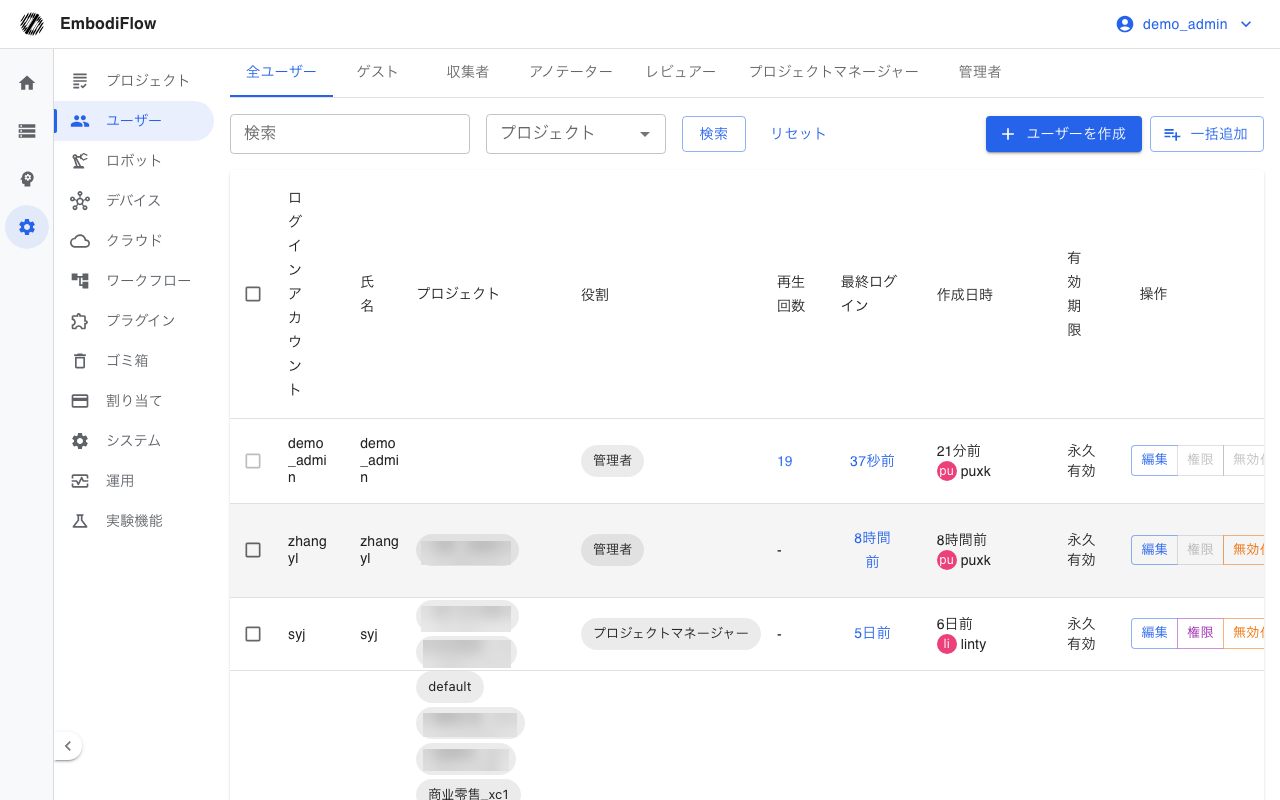1280x800 pixels.
Task: Open the home icon in left rail
Action: 27,83
